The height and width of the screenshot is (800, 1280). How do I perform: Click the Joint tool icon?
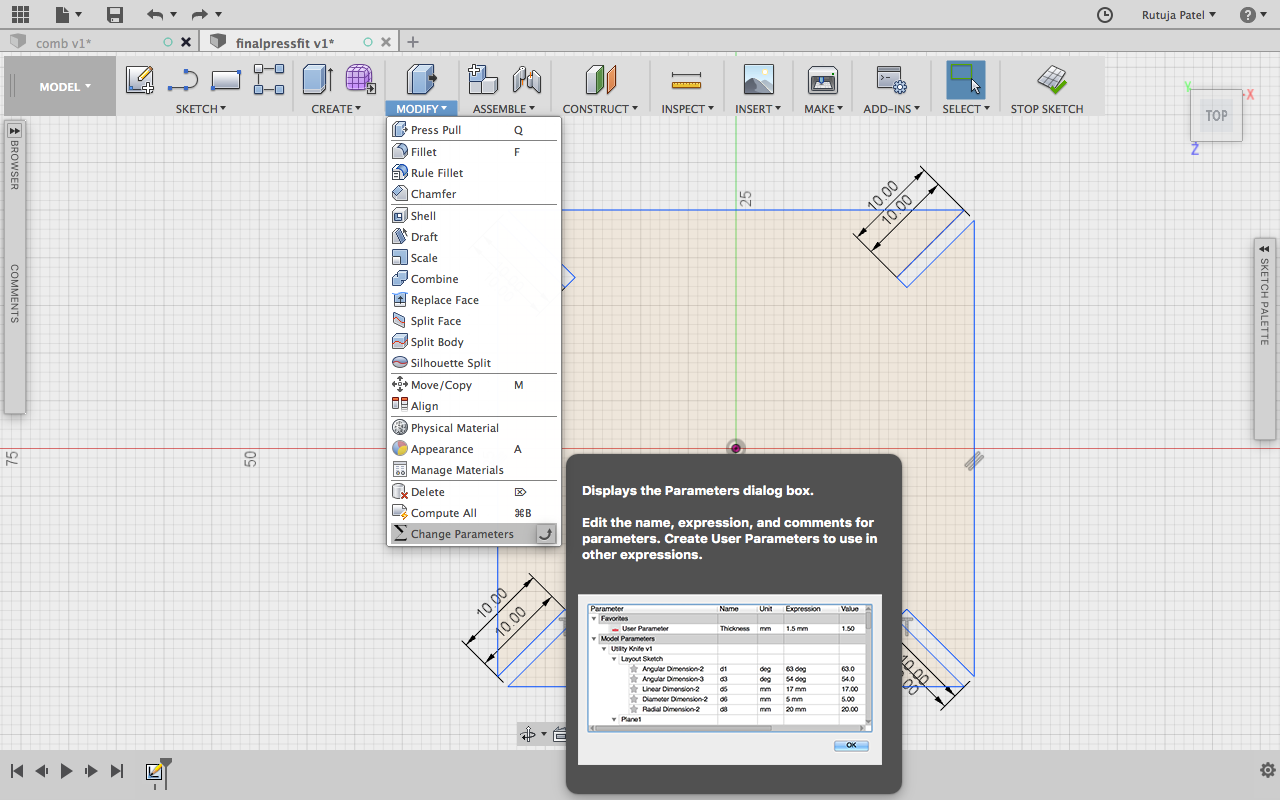pyautogui.click(x=526, y=80)
